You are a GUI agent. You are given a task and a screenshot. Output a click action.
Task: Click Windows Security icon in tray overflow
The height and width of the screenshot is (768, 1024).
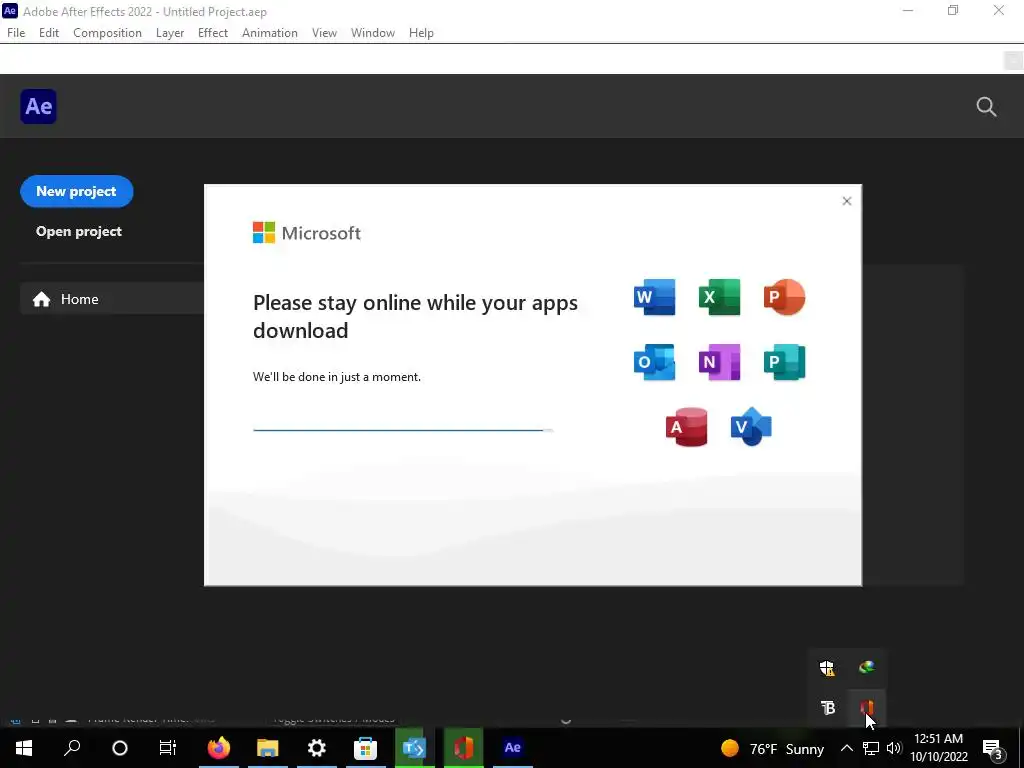pos(827,667)
